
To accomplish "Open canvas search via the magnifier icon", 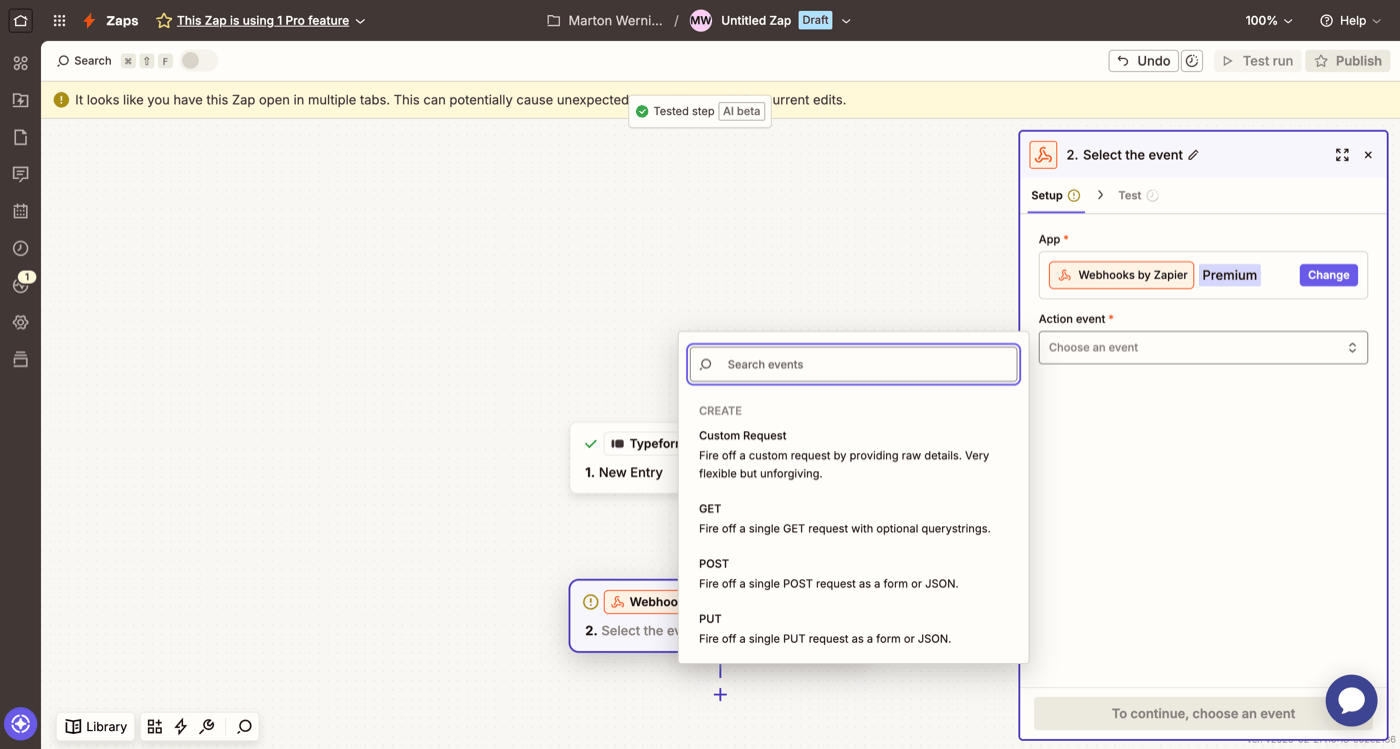I will [x=244, y=726].
